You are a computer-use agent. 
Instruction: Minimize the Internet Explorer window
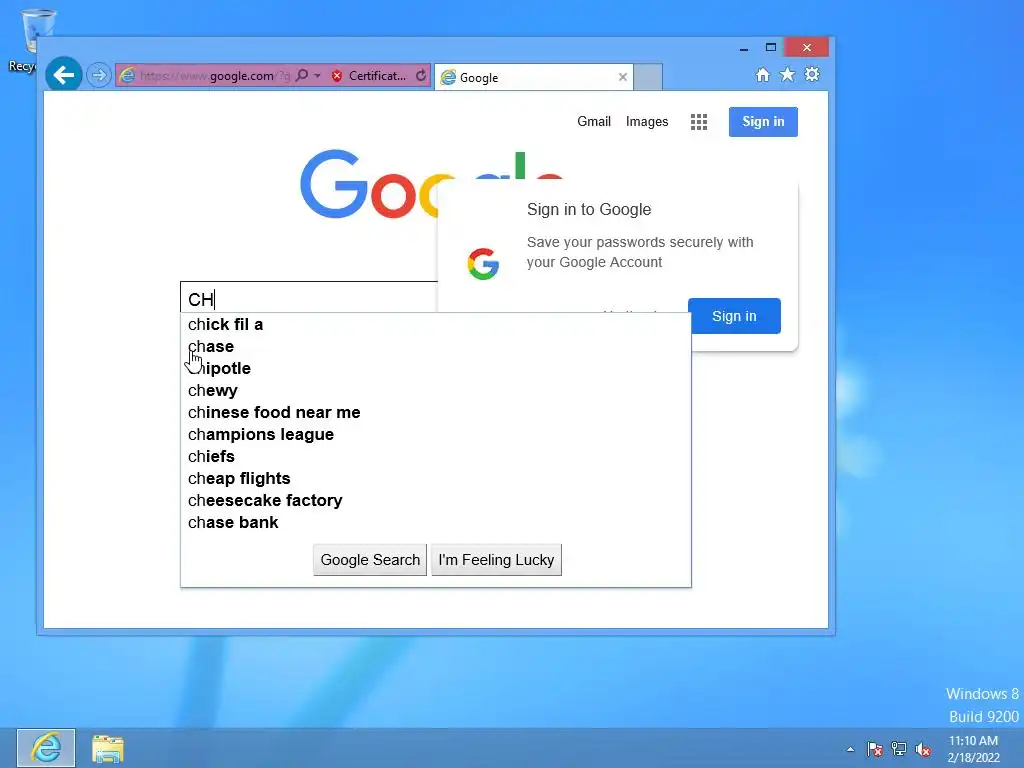[x=743, y=48]
